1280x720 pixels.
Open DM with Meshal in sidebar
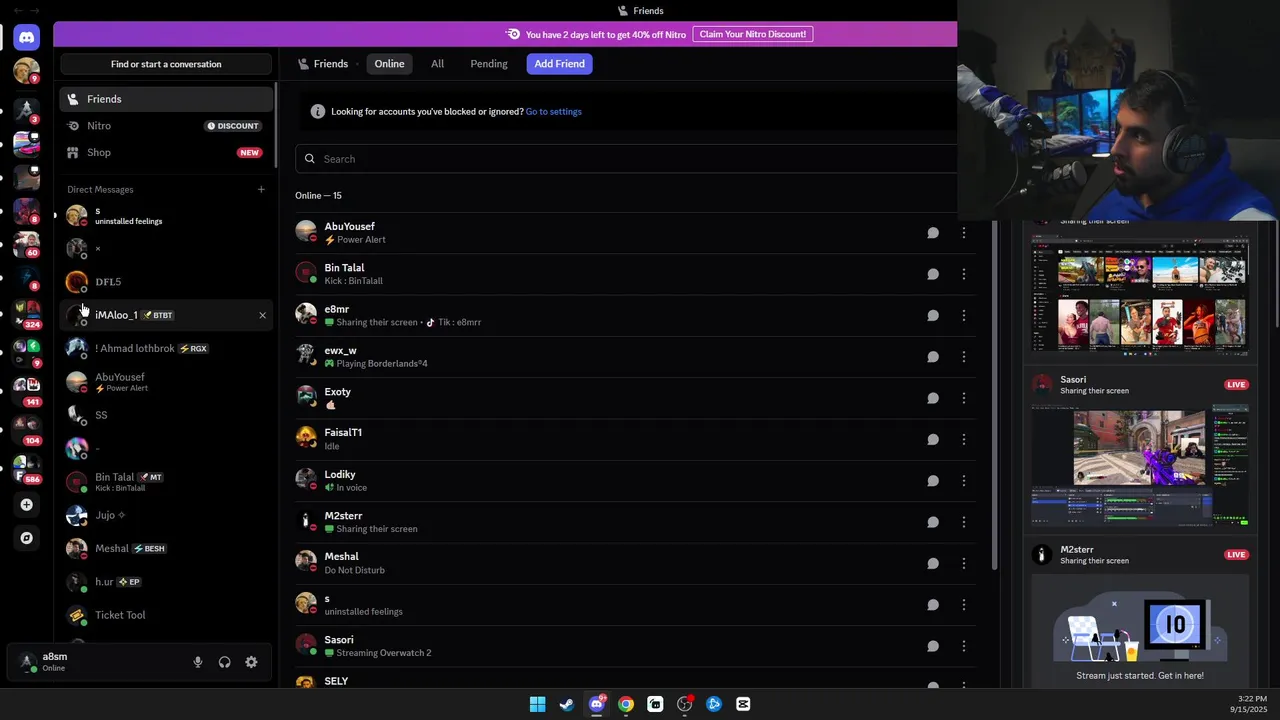click(166, 548)
